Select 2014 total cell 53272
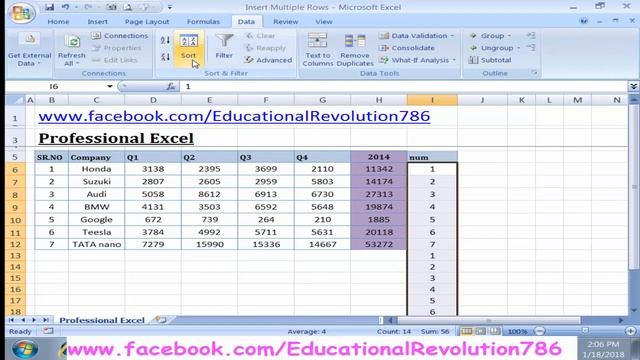This screenshot has width=640, height=360. tap(379, 244)
